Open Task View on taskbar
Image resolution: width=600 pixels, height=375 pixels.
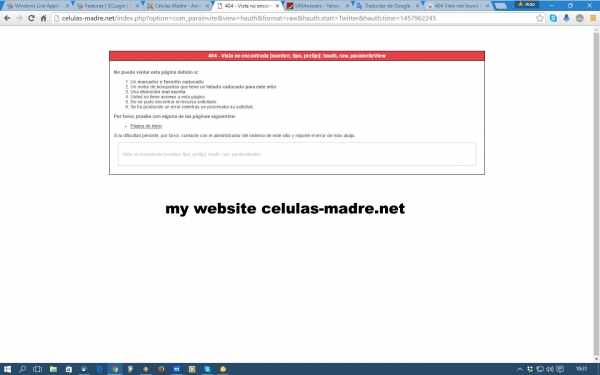(x=38, y=369)
